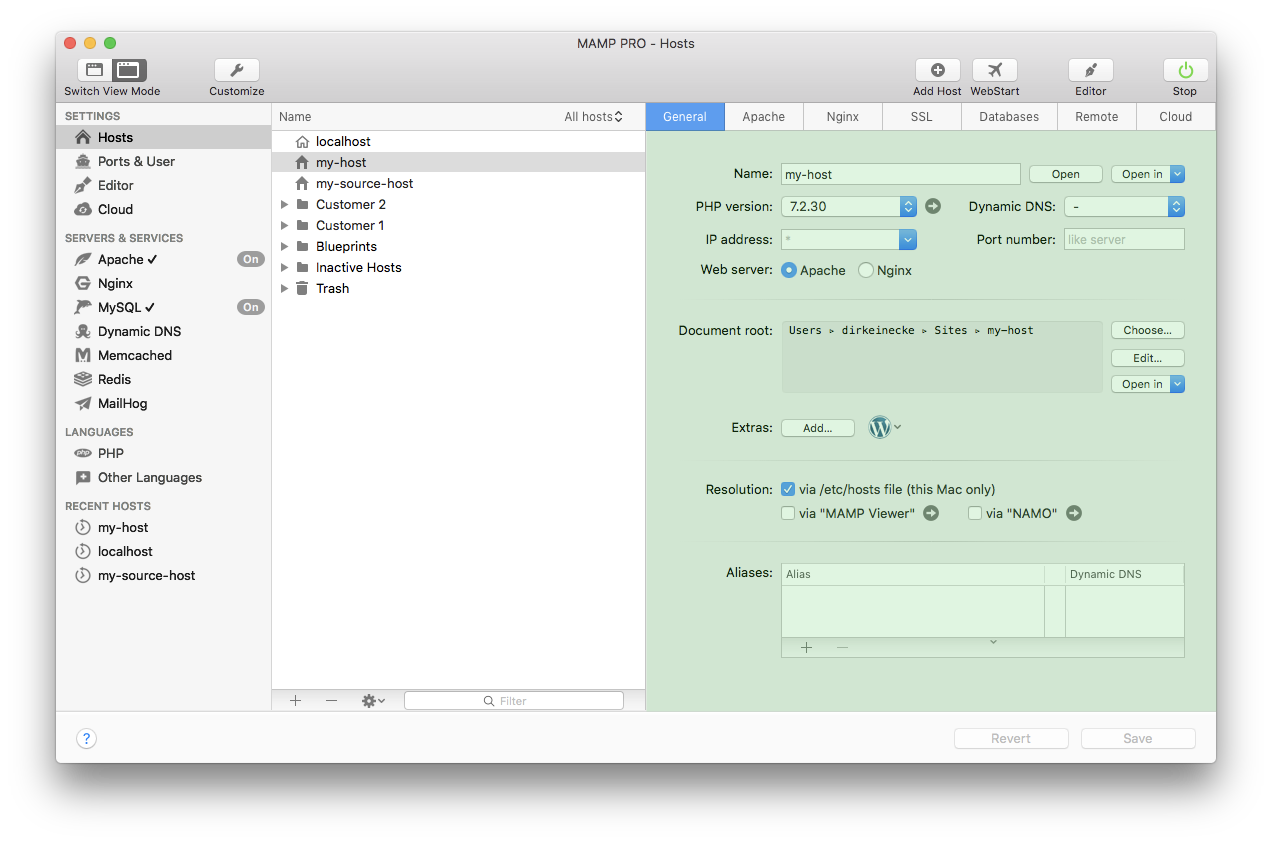The image size is (1272, 843).
Task: Select Hosts in the Settings sidebar
Action: pos(164,137)
